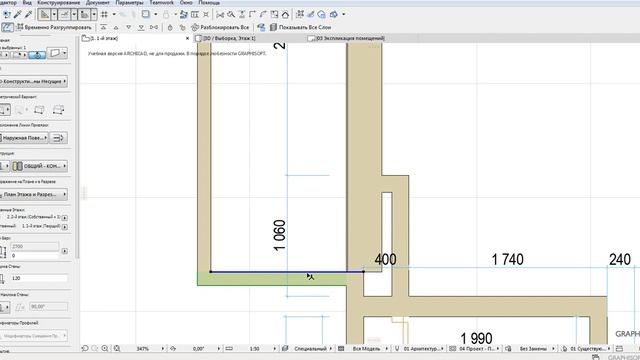640x360 pixels.
Task: Select the trapezoid wall geometry icon
Action: coord(39,110)
